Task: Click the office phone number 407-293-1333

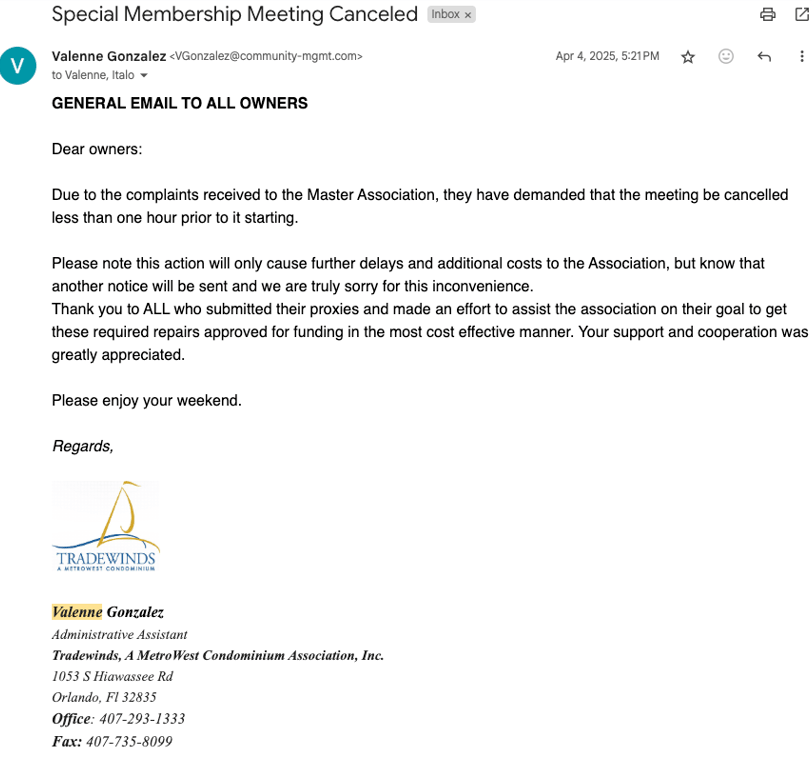Action: pyautogui.click(x=142, y=719)
